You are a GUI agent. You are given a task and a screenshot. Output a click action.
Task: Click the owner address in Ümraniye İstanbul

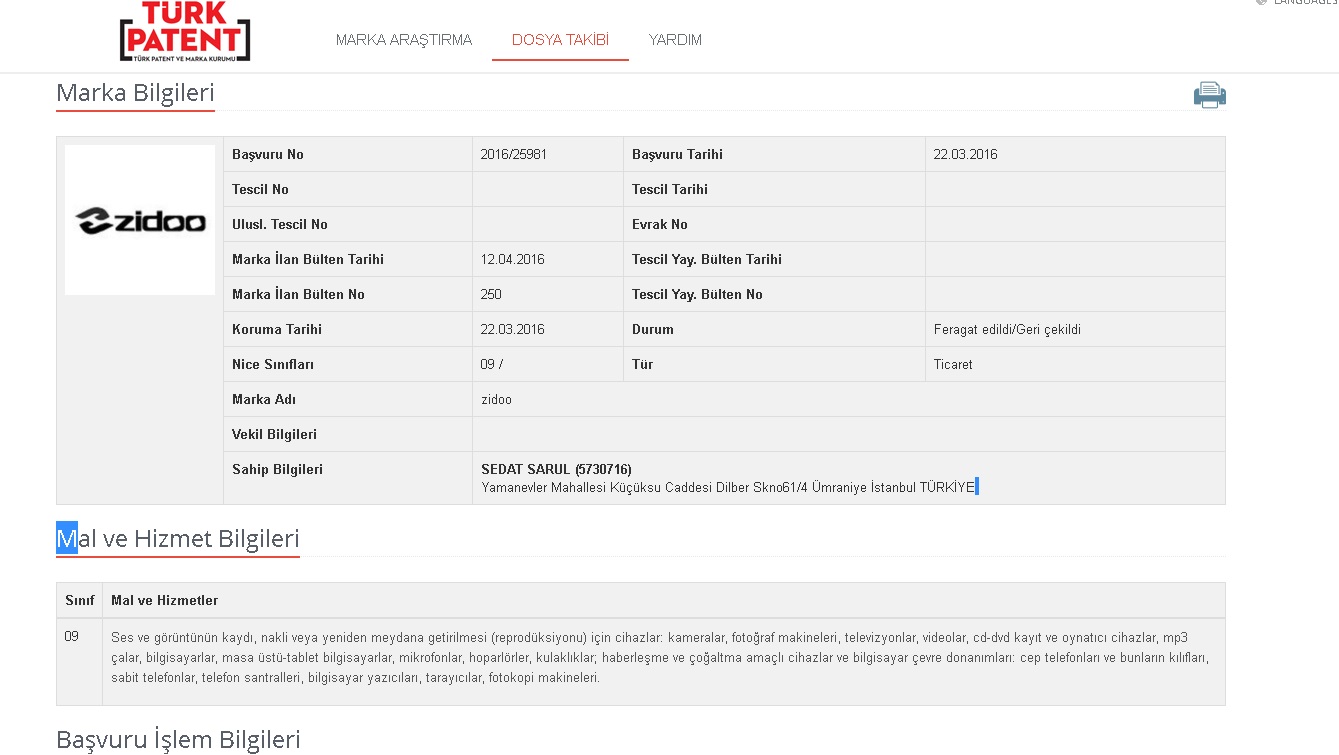click(x=728, y=487)
